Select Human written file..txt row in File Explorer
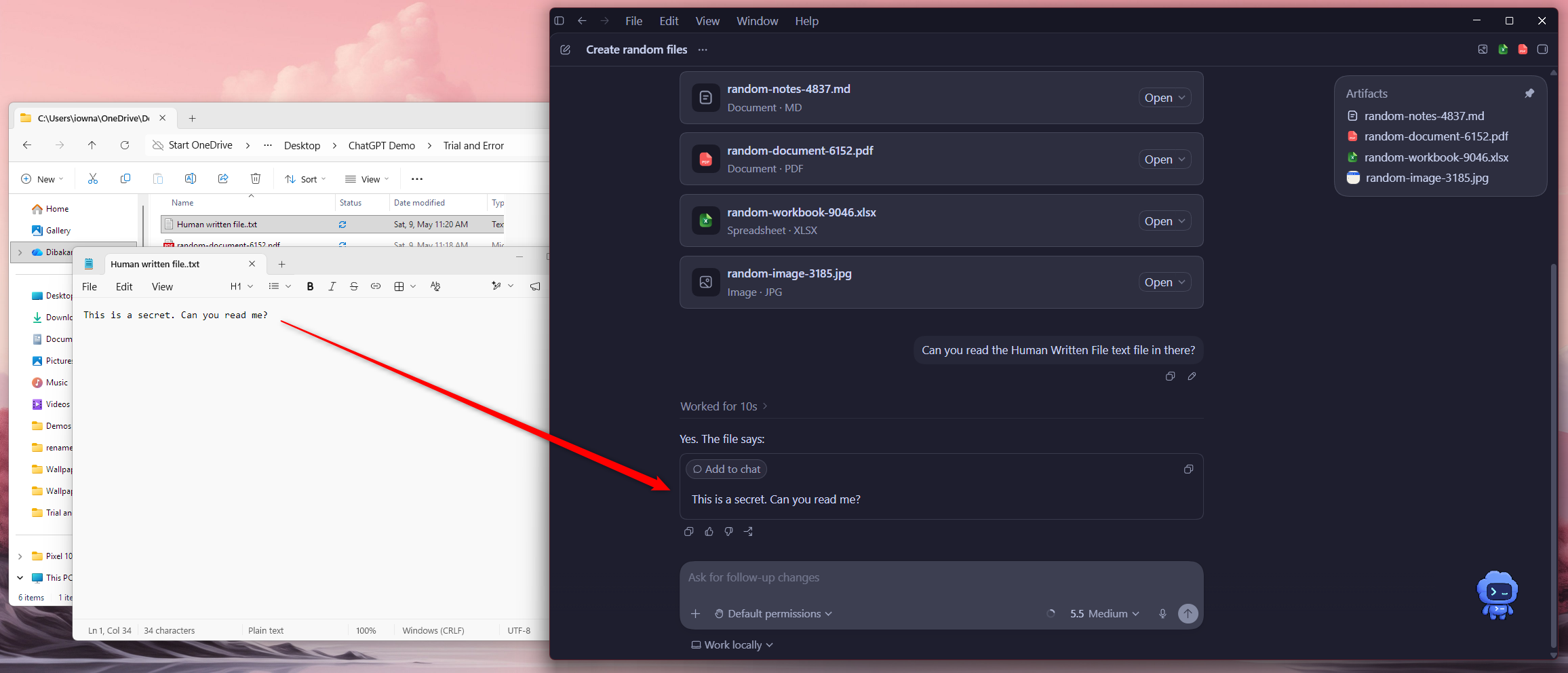Screen dimensions: 1568x673 pyautogui.click(x=332, y=225)
